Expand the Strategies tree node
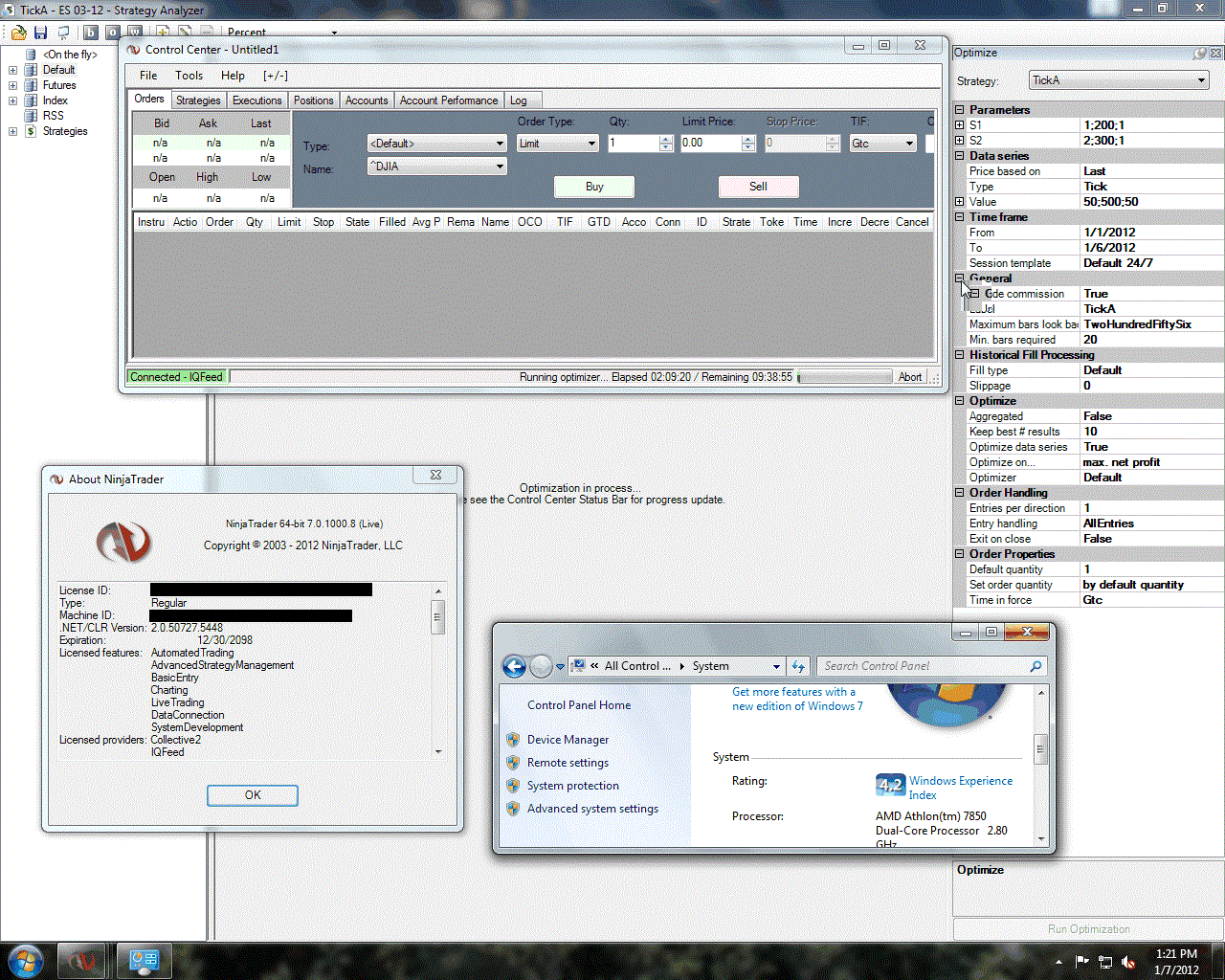This screenshot has height=980, width=1225. 12,131
